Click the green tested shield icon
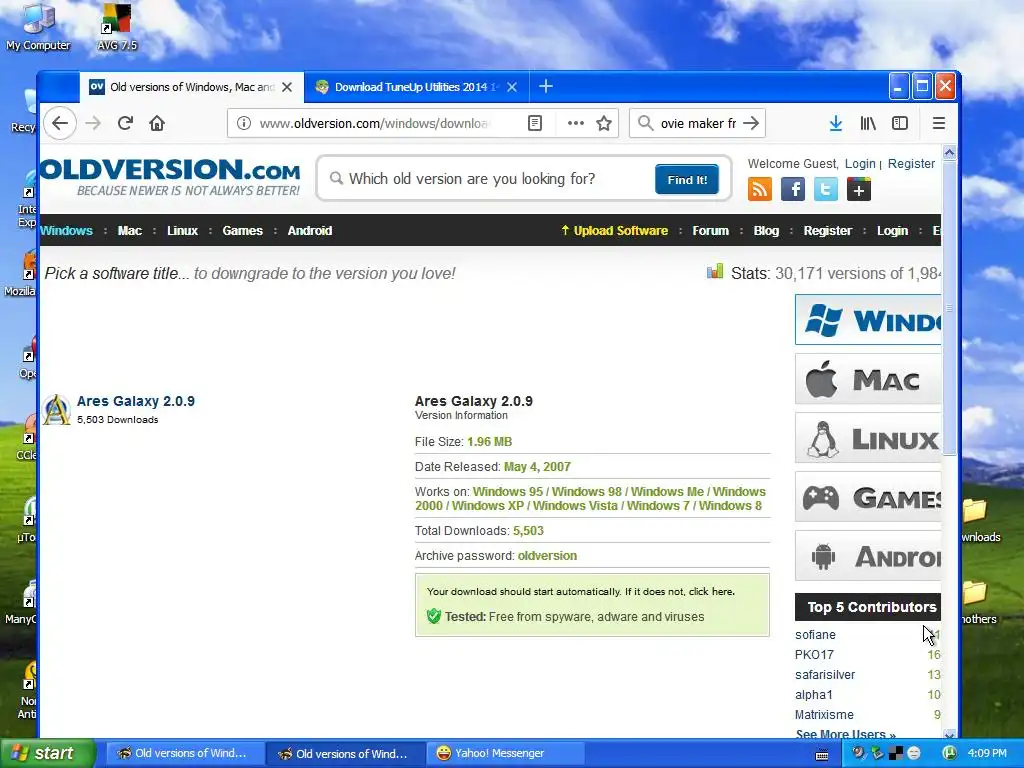1024x768 pixels. point(434,616)
